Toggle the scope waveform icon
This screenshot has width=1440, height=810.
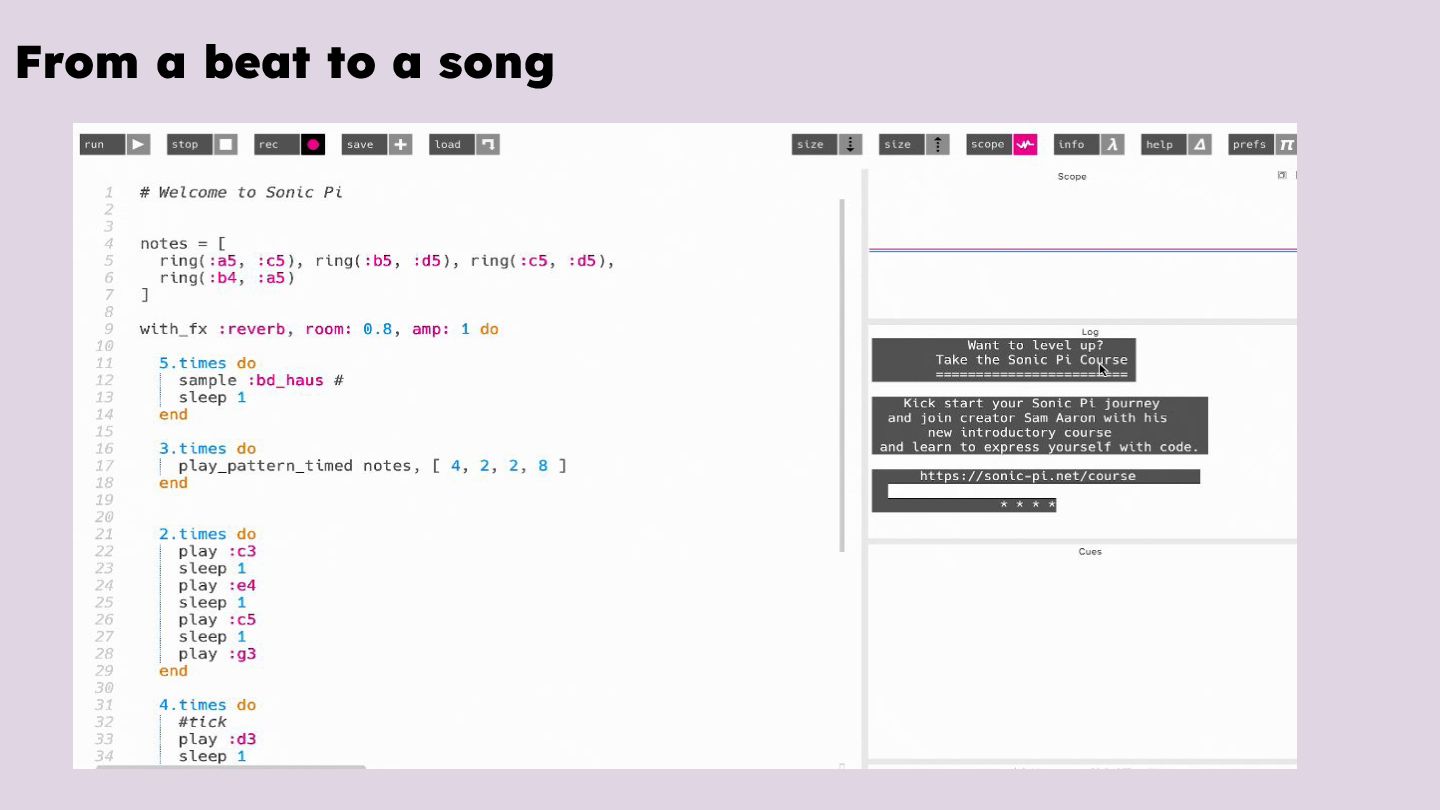click(x=1025, y=144)
